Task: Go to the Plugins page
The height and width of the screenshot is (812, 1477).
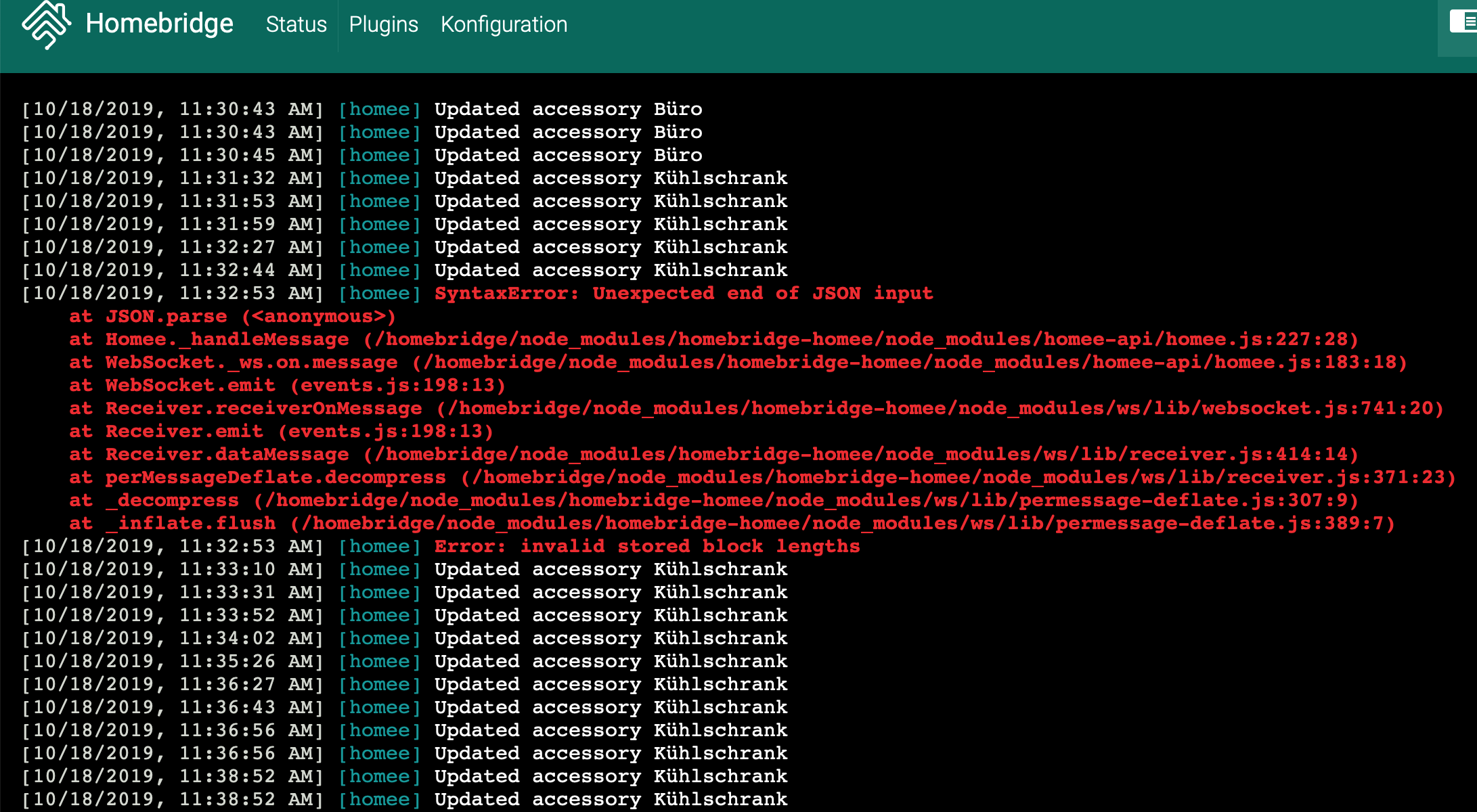Action: tap(383, 24)
